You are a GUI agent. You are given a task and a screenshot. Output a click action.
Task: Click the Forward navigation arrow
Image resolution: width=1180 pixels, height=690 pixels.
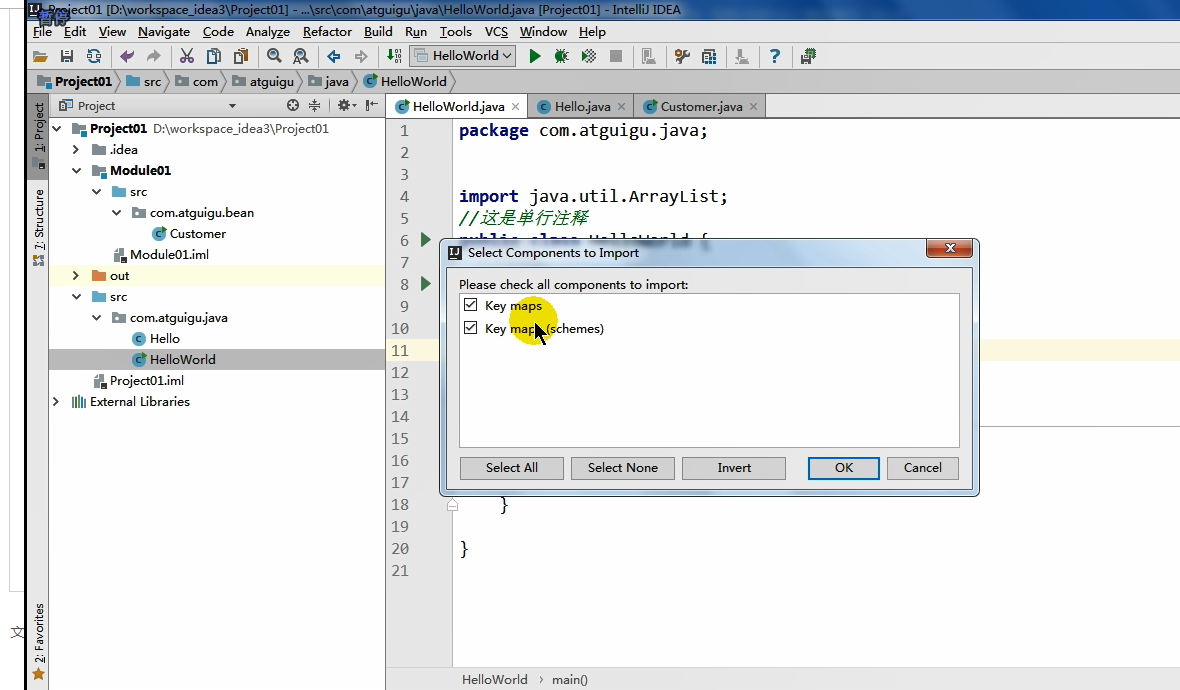click(360, 56)
